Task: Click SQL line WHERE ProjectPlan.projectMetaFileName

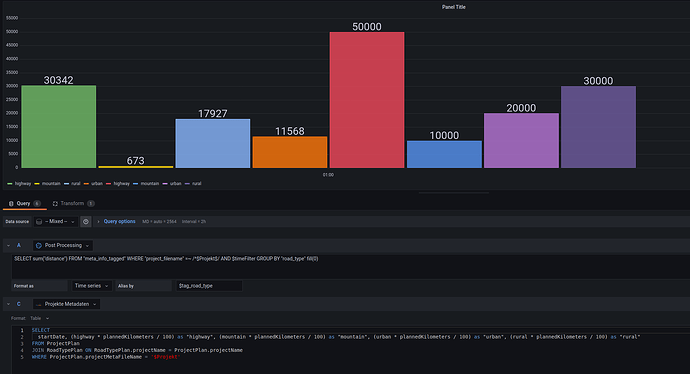Action: pyautogui.click(x=106, y=357)
